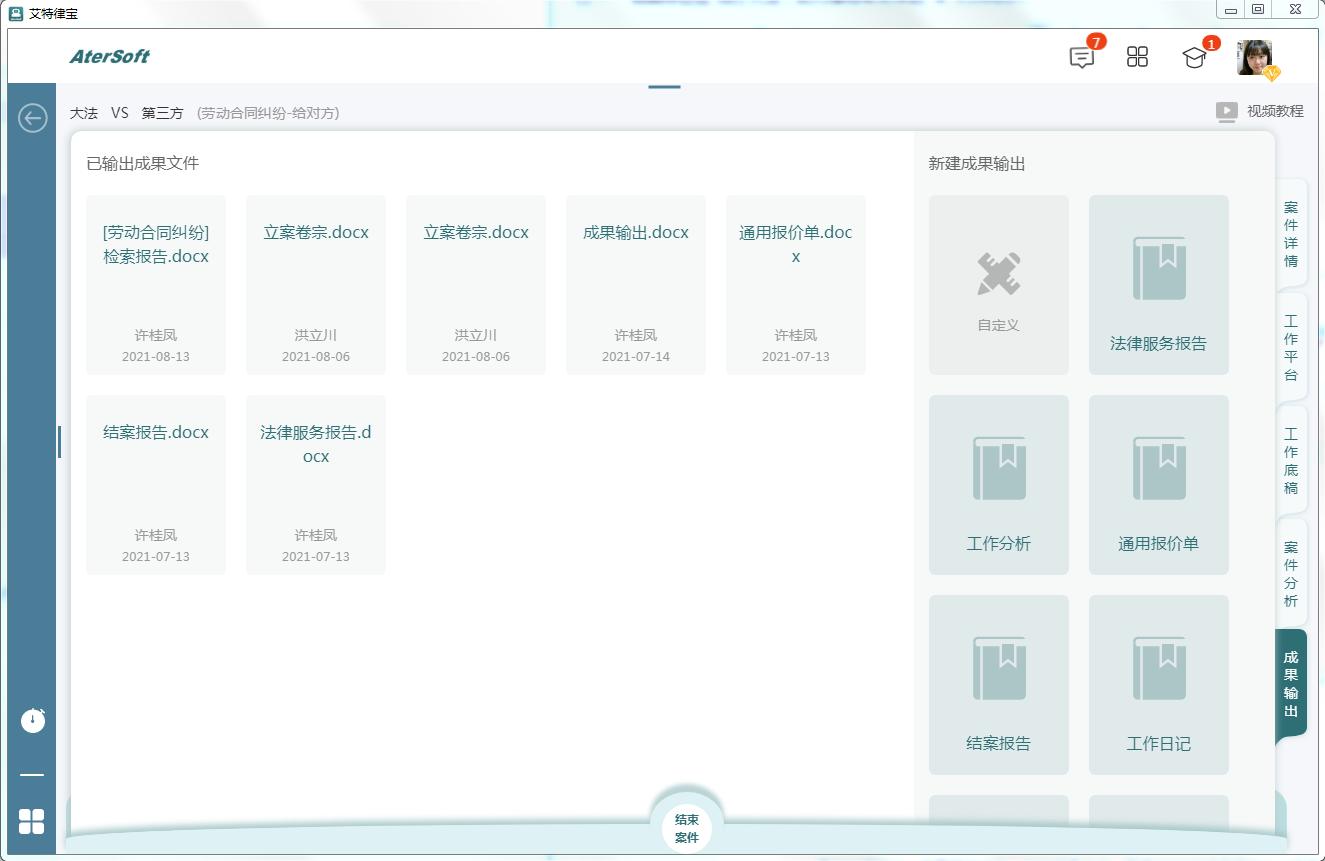
Task: Click the graduation cap learning icon
Action: 1194,57
